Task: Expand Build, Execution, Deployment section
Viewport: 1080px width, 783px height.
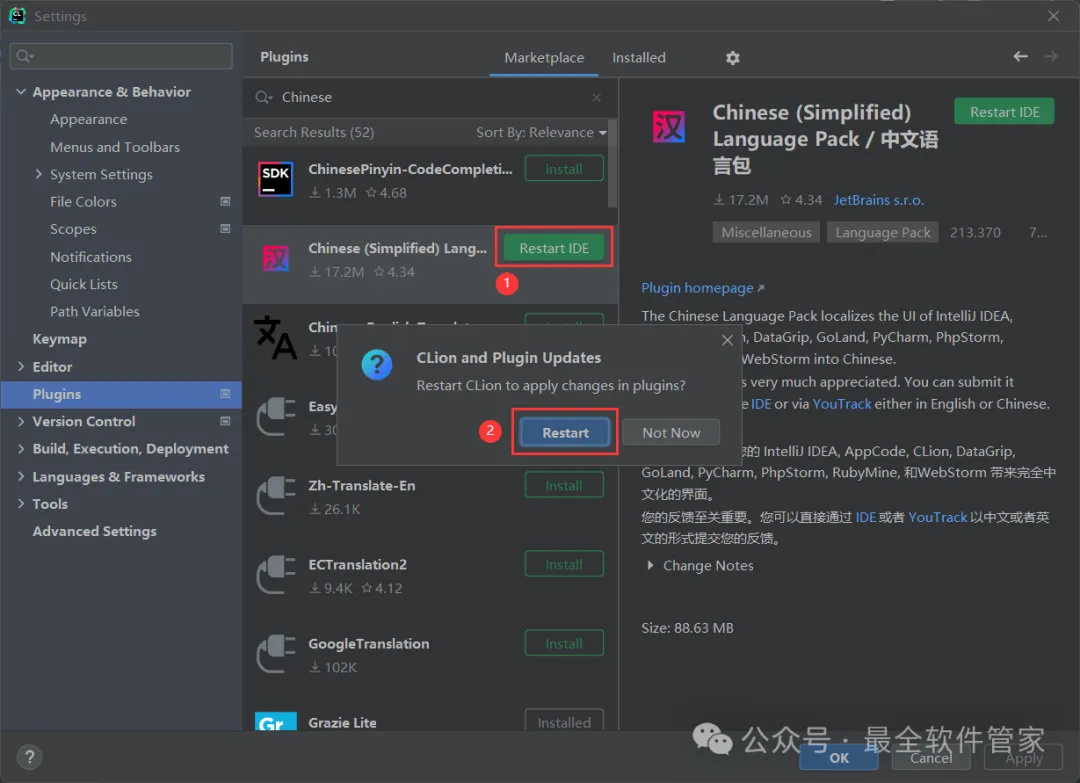Action: [21, 448]
